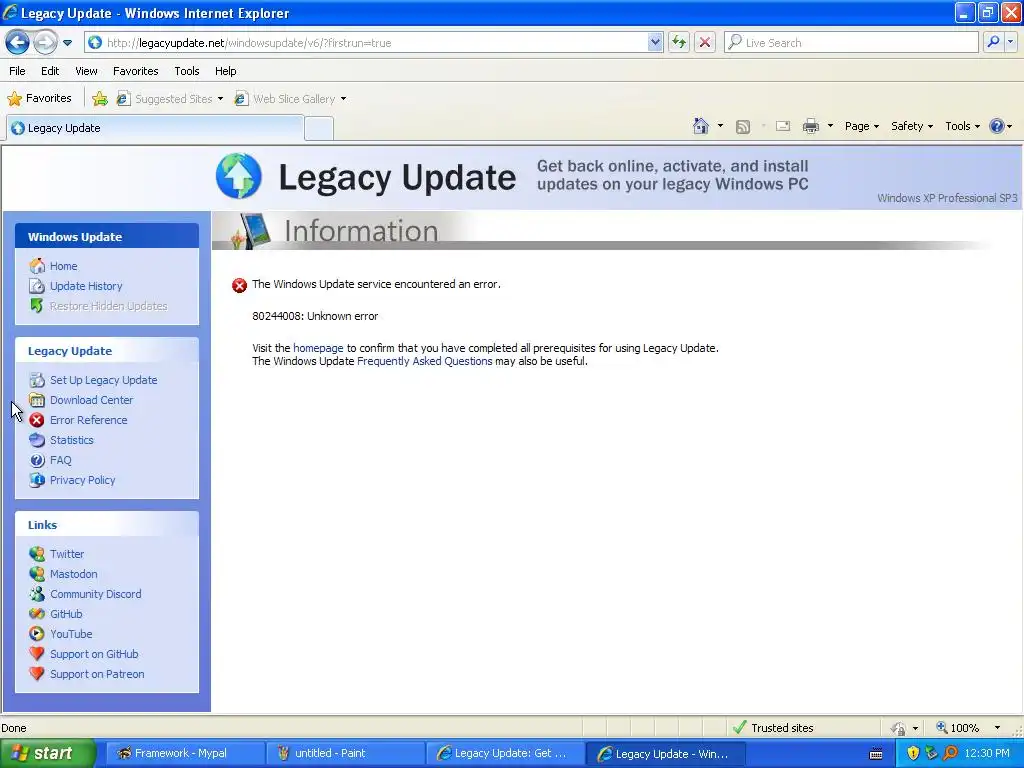This screenshot has height=768, width=1024.
Task: Open the Favorites star button
Action: [39, 99]
